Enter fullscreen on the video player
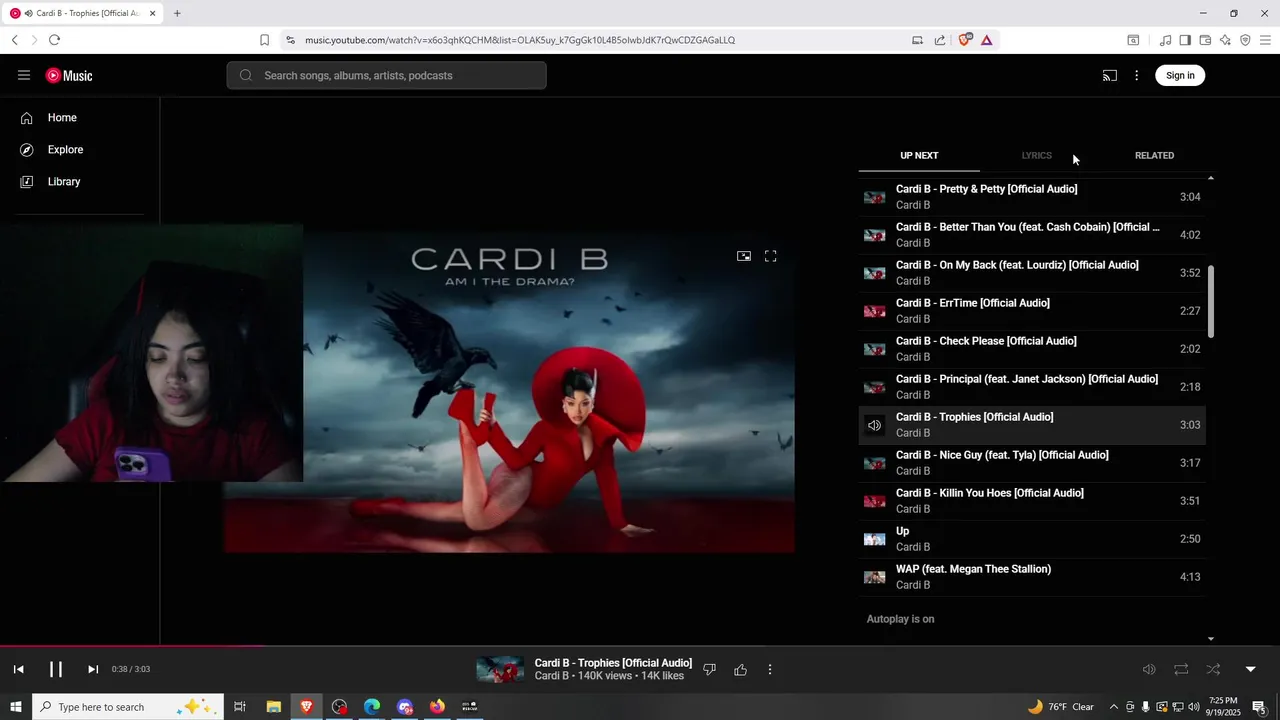1280x720 pixels. tap(770, 256)
